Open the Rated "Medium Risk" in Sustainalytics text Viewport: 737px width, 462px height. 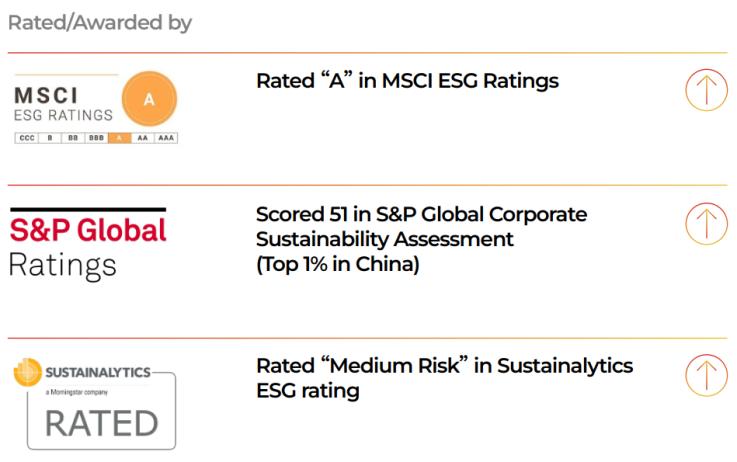[x=444, y=378]
